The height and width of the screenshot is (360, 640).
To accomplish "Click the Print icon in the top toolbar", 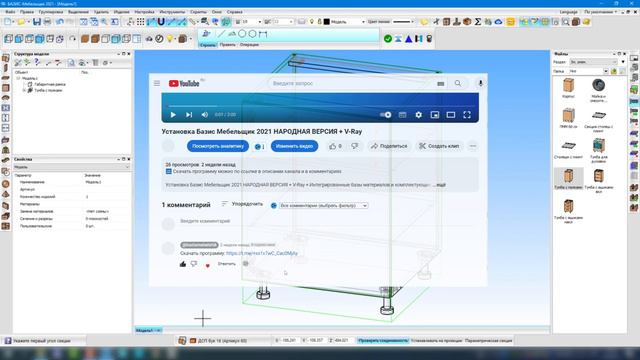I will (47, 22).
